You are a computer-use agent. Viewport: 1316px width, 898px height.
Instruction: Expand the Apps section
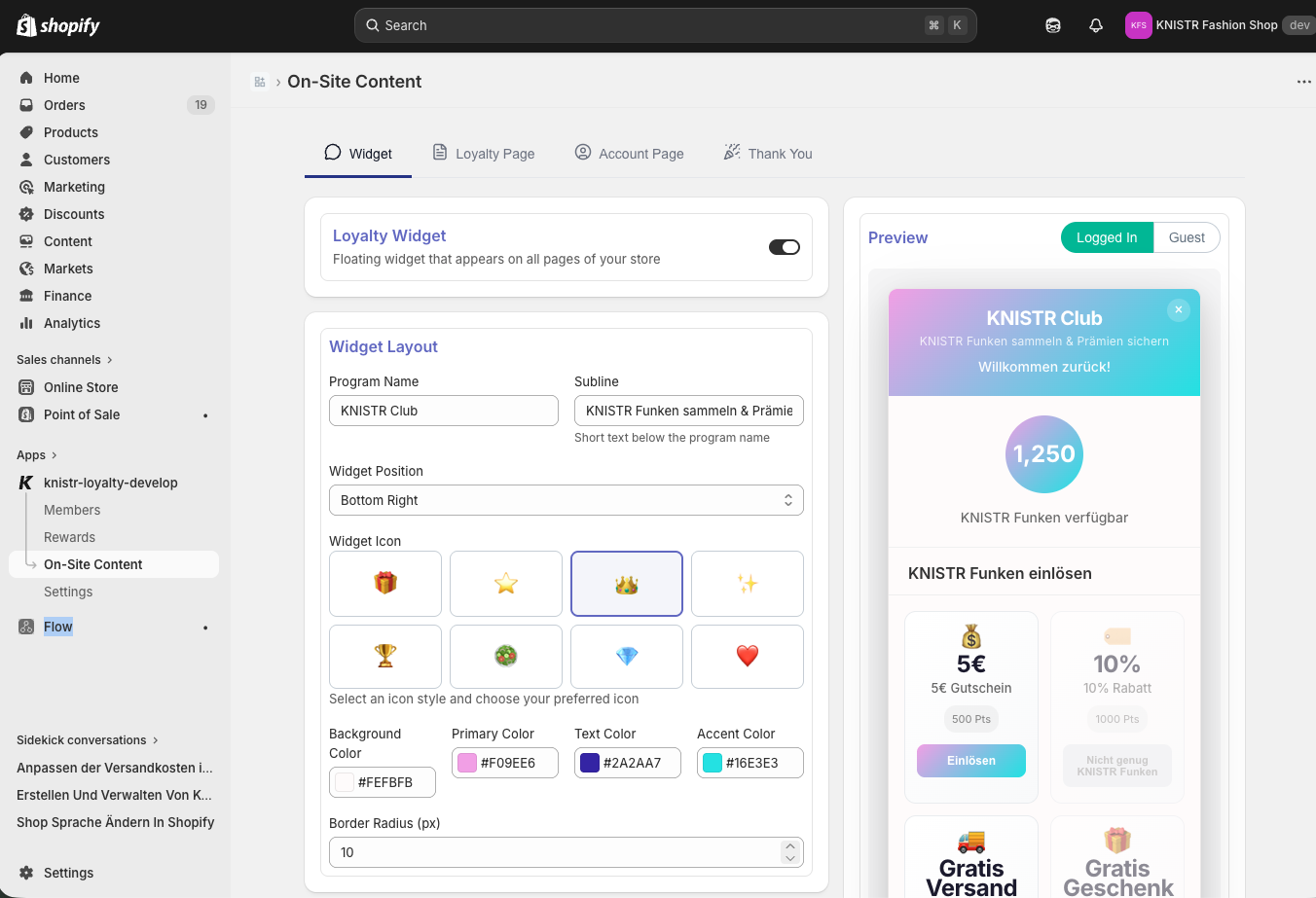pyautogui.click(x=37, y=455)
